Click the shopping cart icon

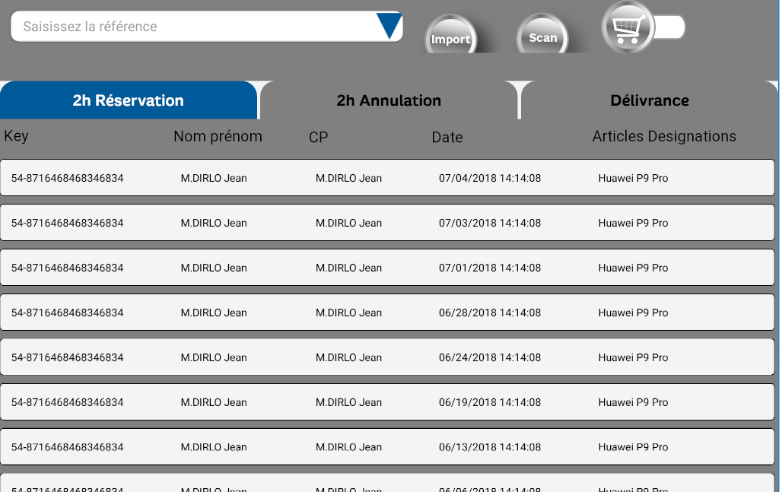pos(628,27)
